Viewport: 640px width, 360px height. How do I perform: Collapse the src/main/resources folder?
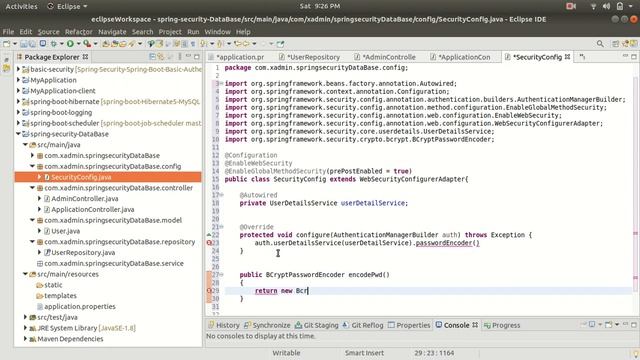(x=25, y=274)
